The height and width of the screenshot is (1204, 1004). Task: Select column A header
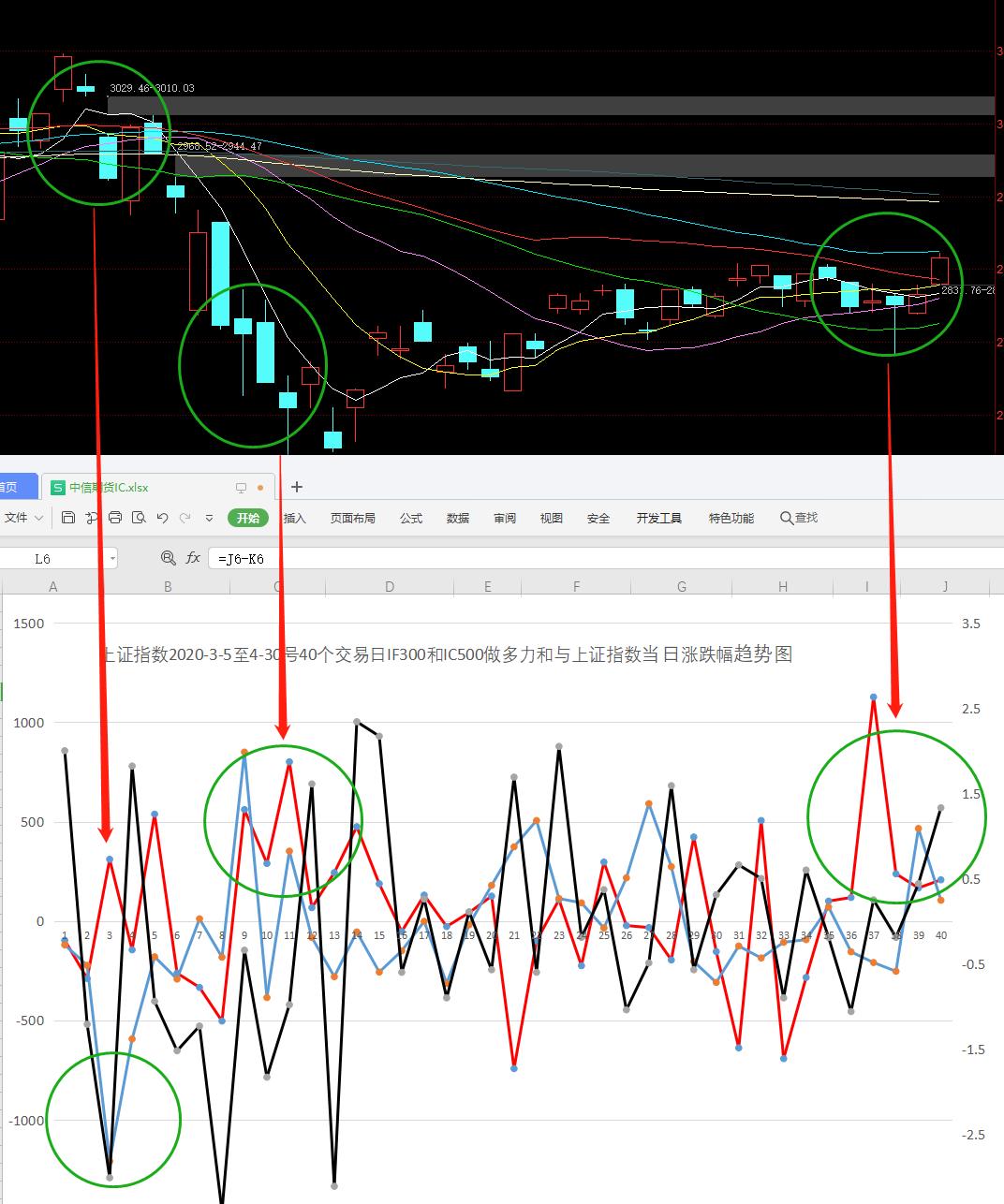(x=52, y=587)
